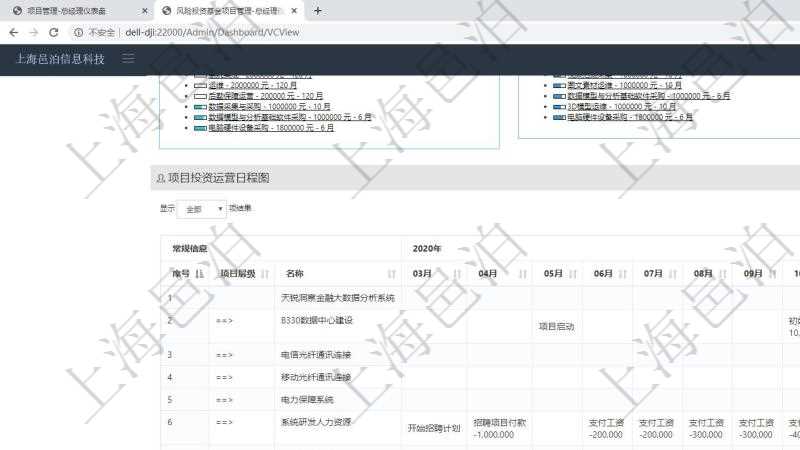Click the teal swatch beside 数据采集与采购
The image size is (800, 450).
(200, 107)
